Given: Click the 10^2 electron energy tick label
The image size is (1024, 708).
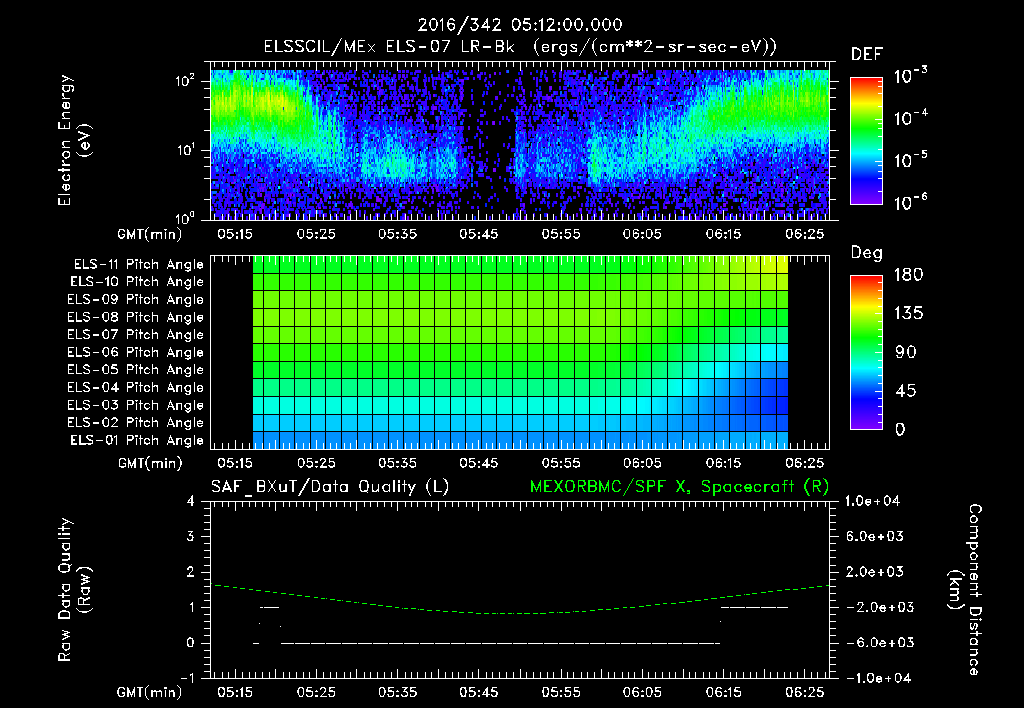Looking at the screenshot, I should 185,81.
